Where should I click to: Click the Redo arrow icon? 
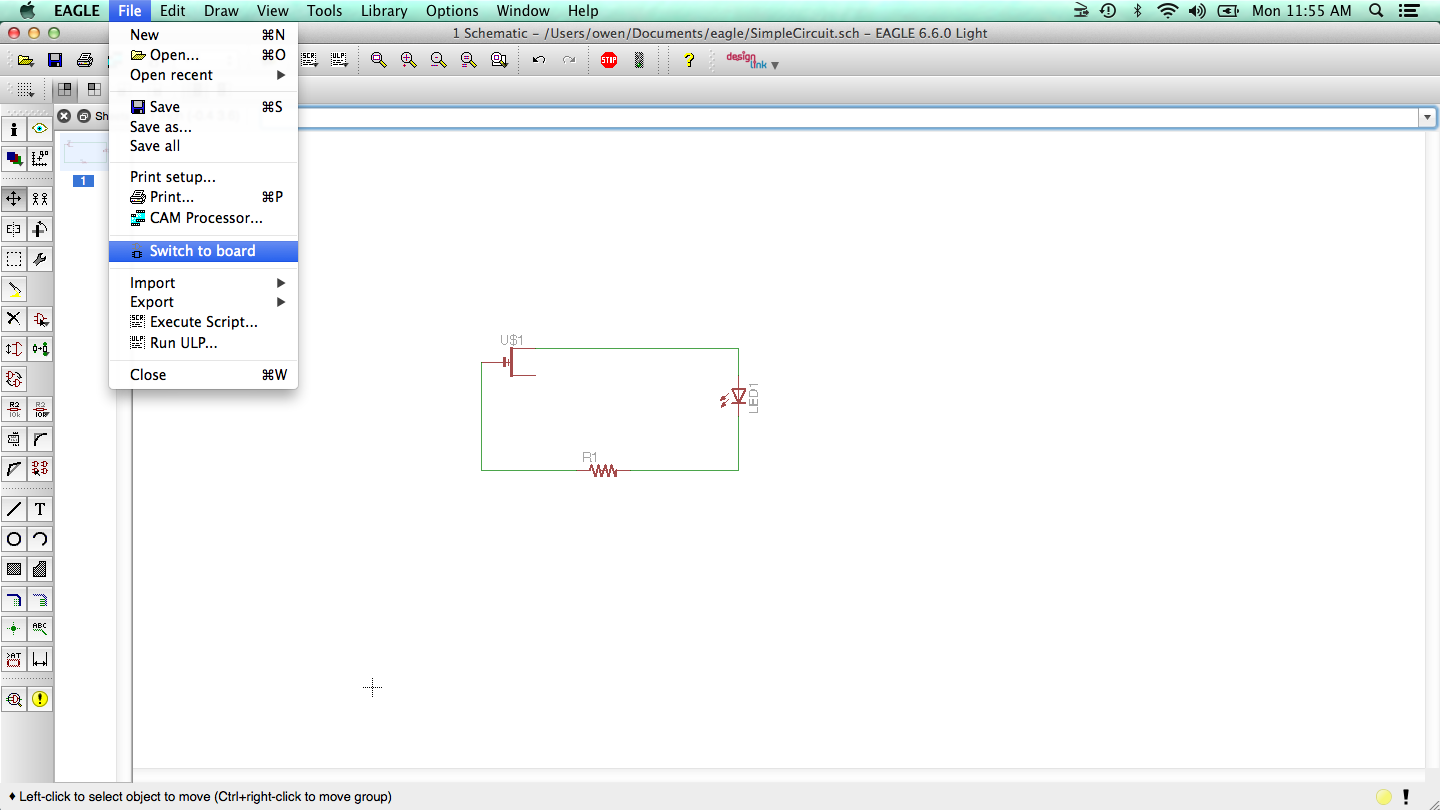click(x=569, y=60)
